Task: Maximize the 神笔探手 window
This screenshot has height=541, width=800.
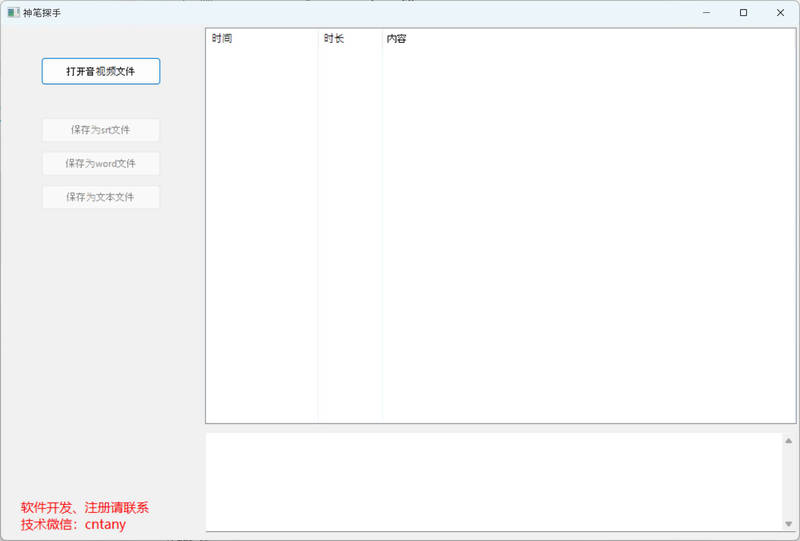Action: (743, 12)
